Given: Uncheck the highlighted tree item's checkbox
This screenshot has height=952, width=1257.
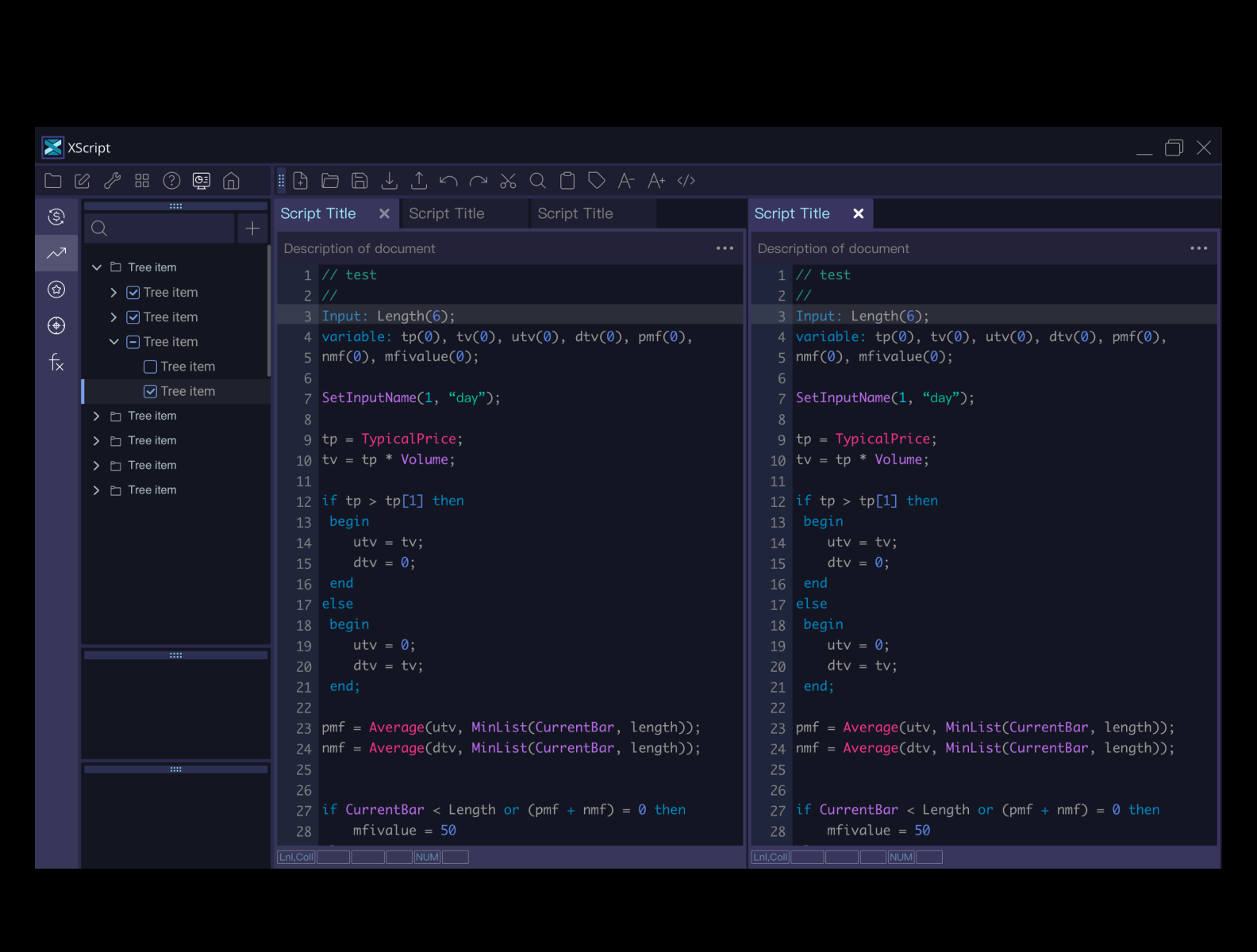Looking at the screenshot, I should (150, 391).
